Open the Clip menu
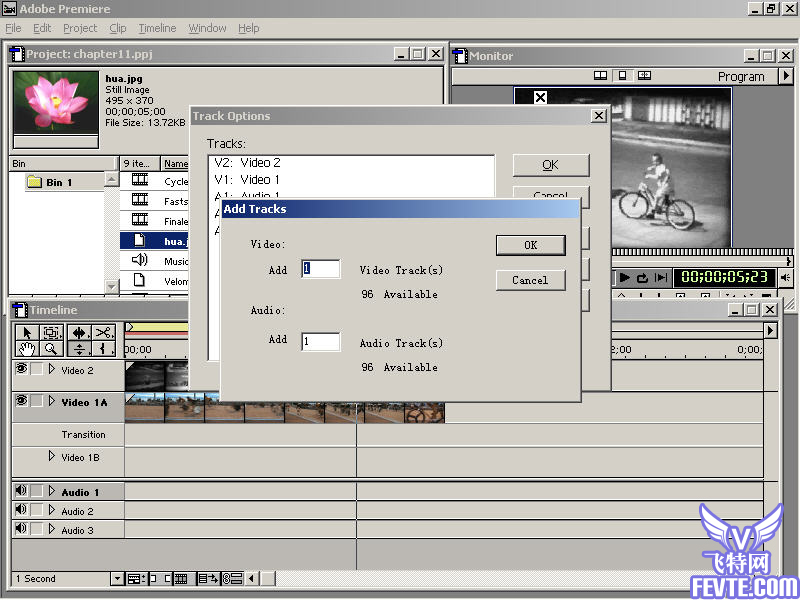 (x=118, y=28)
